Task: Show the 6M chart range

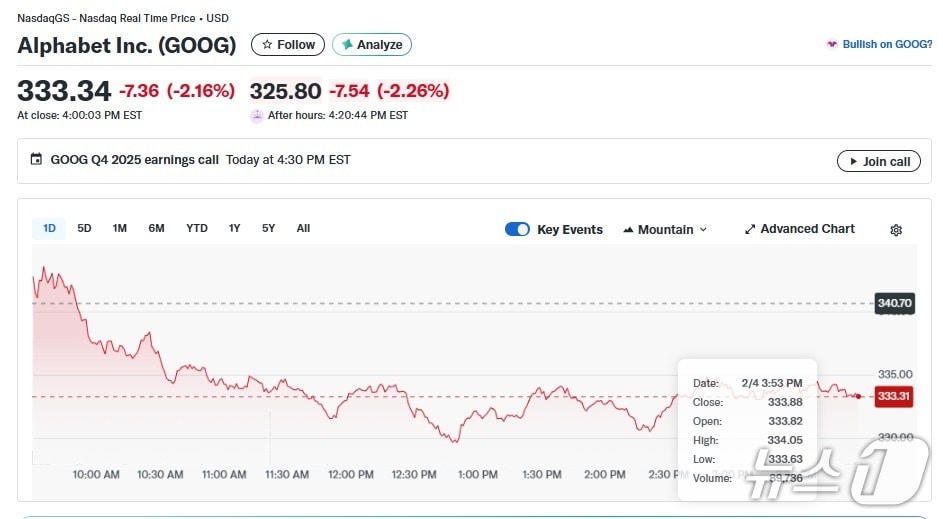Action: 156,228
